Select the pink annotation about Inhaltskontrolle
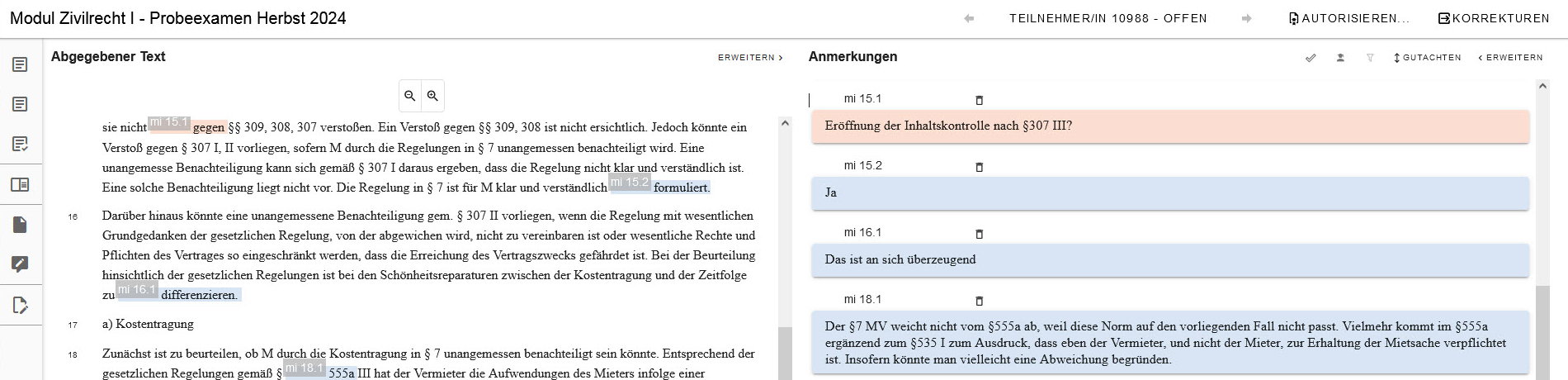 click(1169, 126)
